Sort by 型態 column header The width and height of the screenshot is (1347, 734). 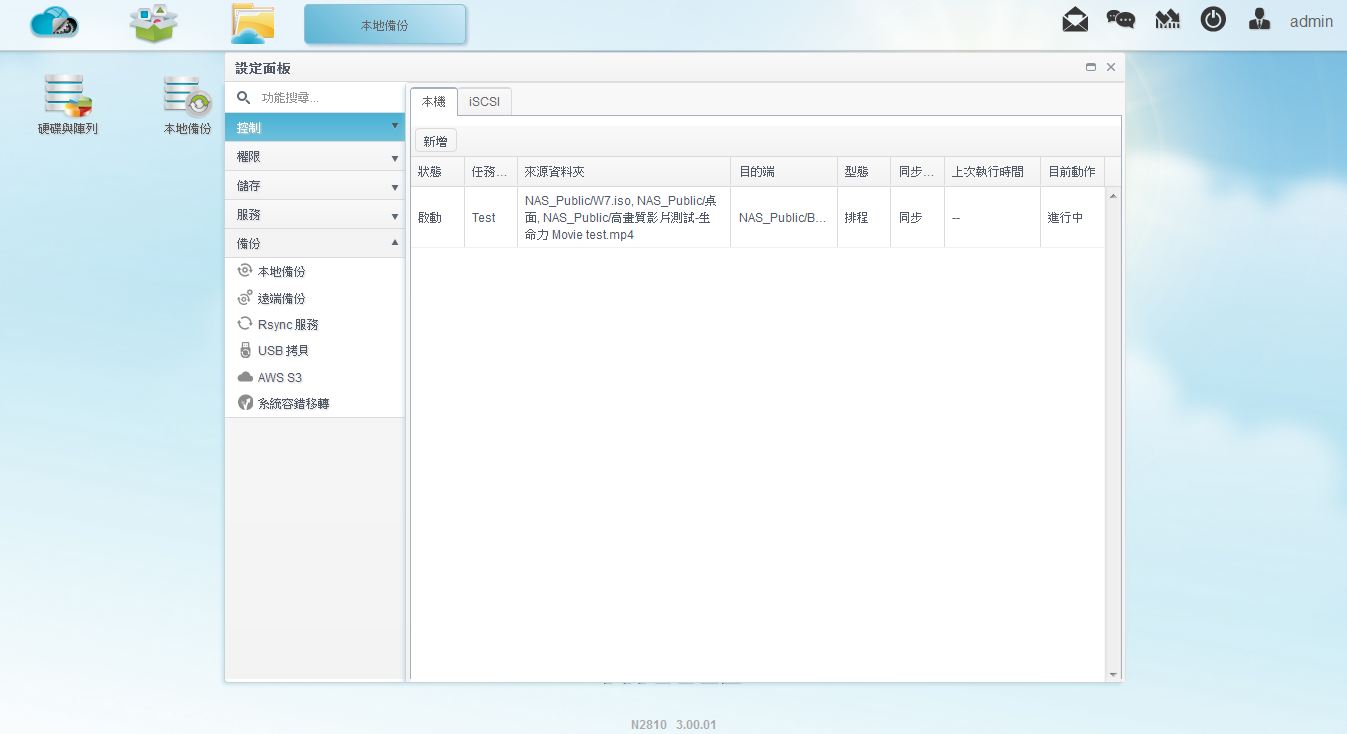point(864,172)
